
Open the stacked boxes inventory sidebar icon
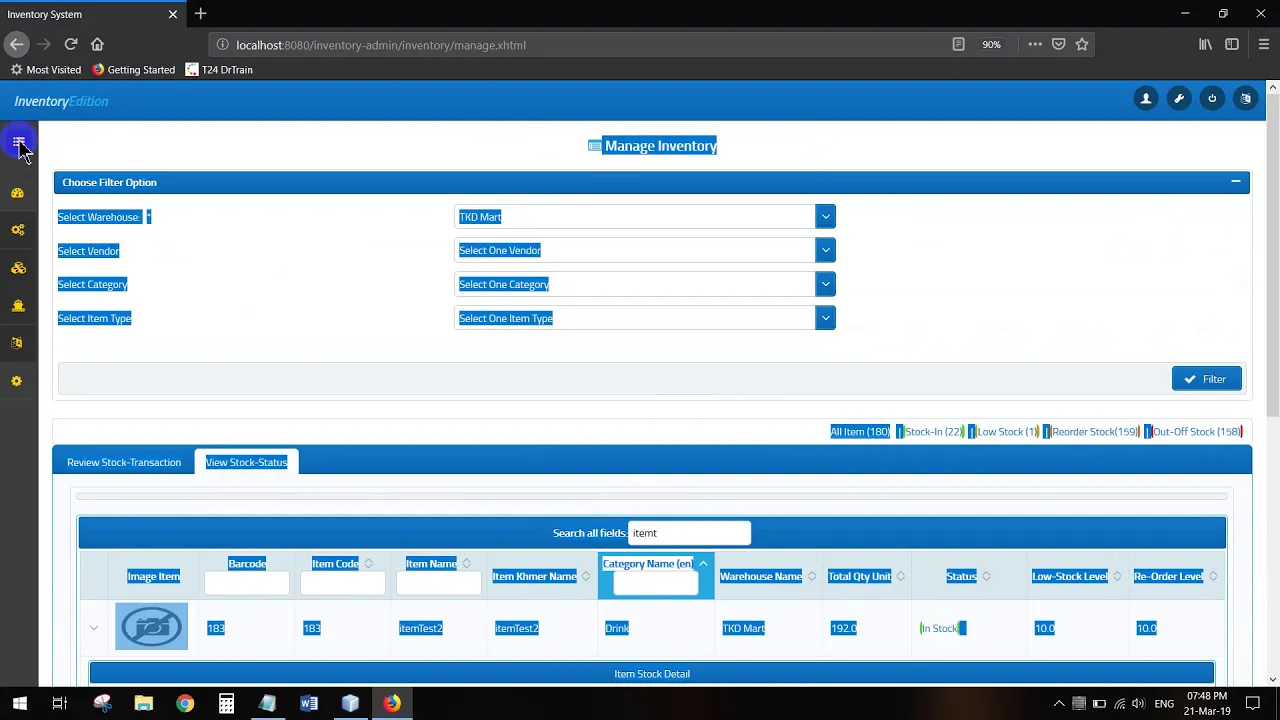click(x=17, y=268)
